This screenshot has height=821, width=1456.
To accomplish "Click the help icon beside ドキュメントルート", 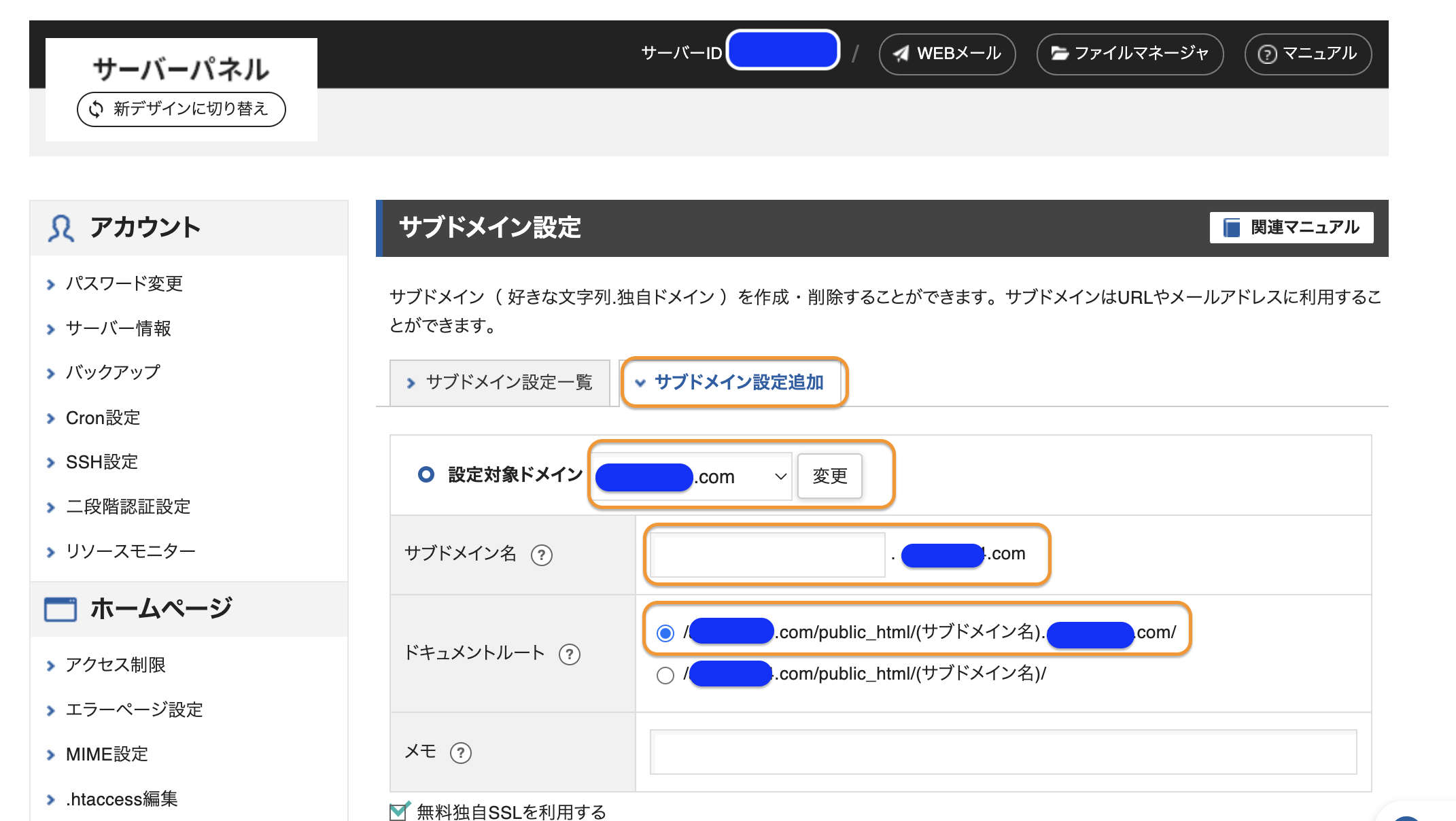I will coord(570,654).
